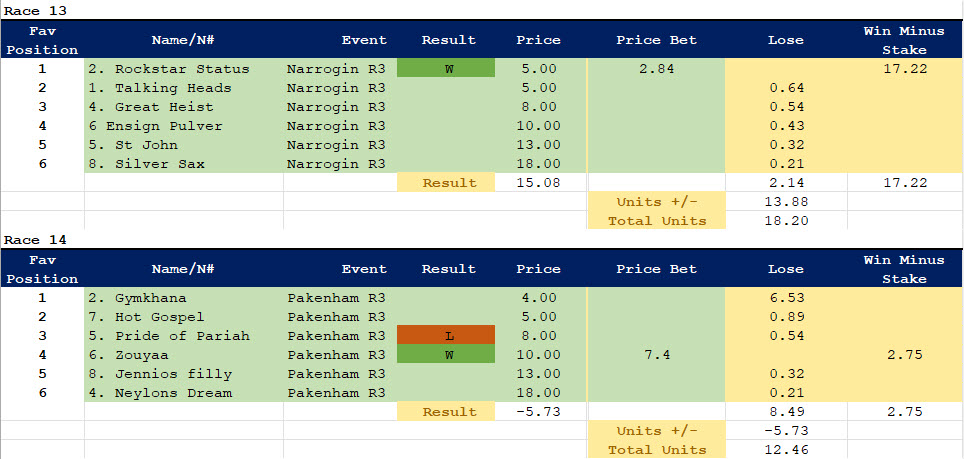Click the green W result cell for Rockstar Status

point(446,69)
